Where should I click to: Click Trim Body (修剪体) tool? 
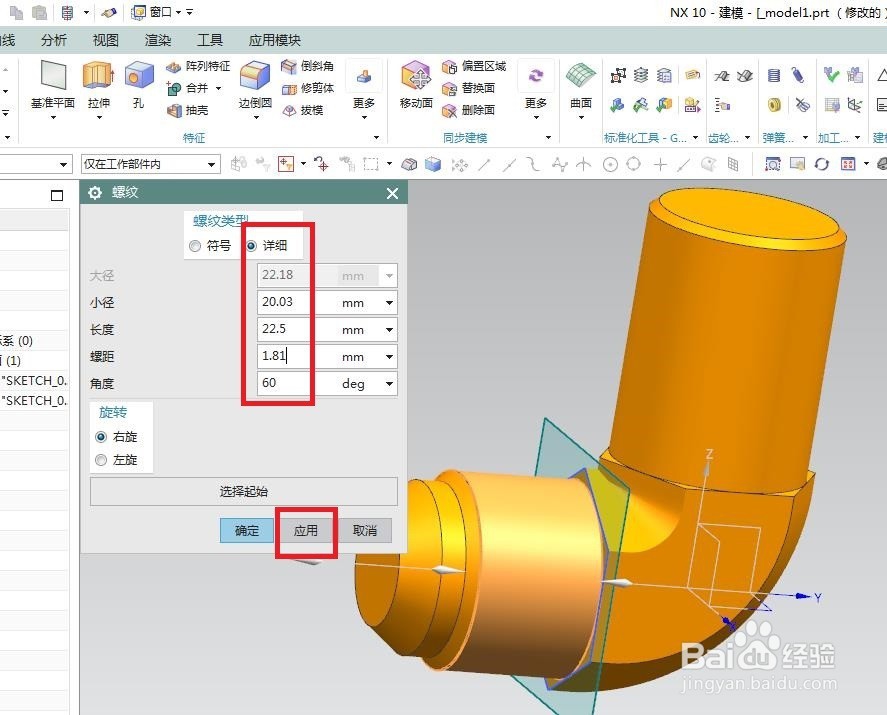click(308, 88)
